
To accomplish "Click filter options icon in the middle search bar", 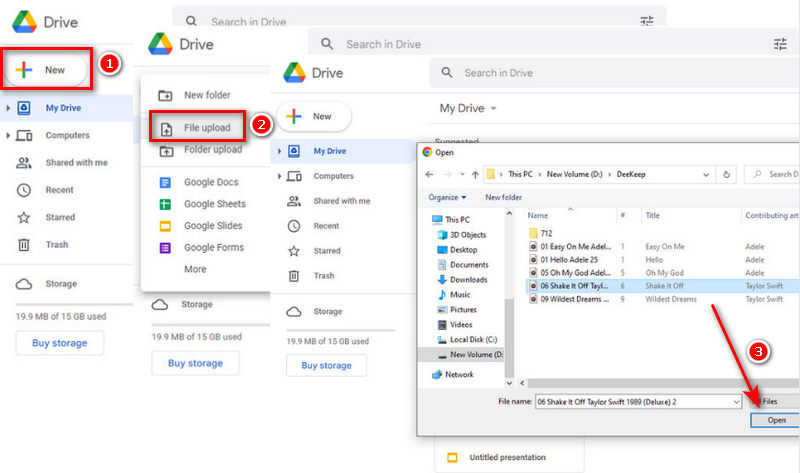I will point(780,44).
